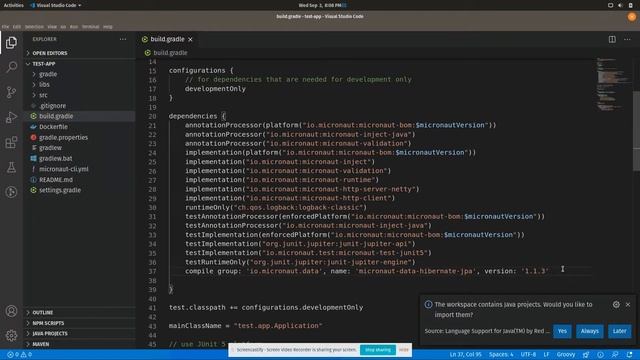The width and height of the screenshot is (640, 360).
Task: Open the Selection menu
Action: click(x=34, y=27)
